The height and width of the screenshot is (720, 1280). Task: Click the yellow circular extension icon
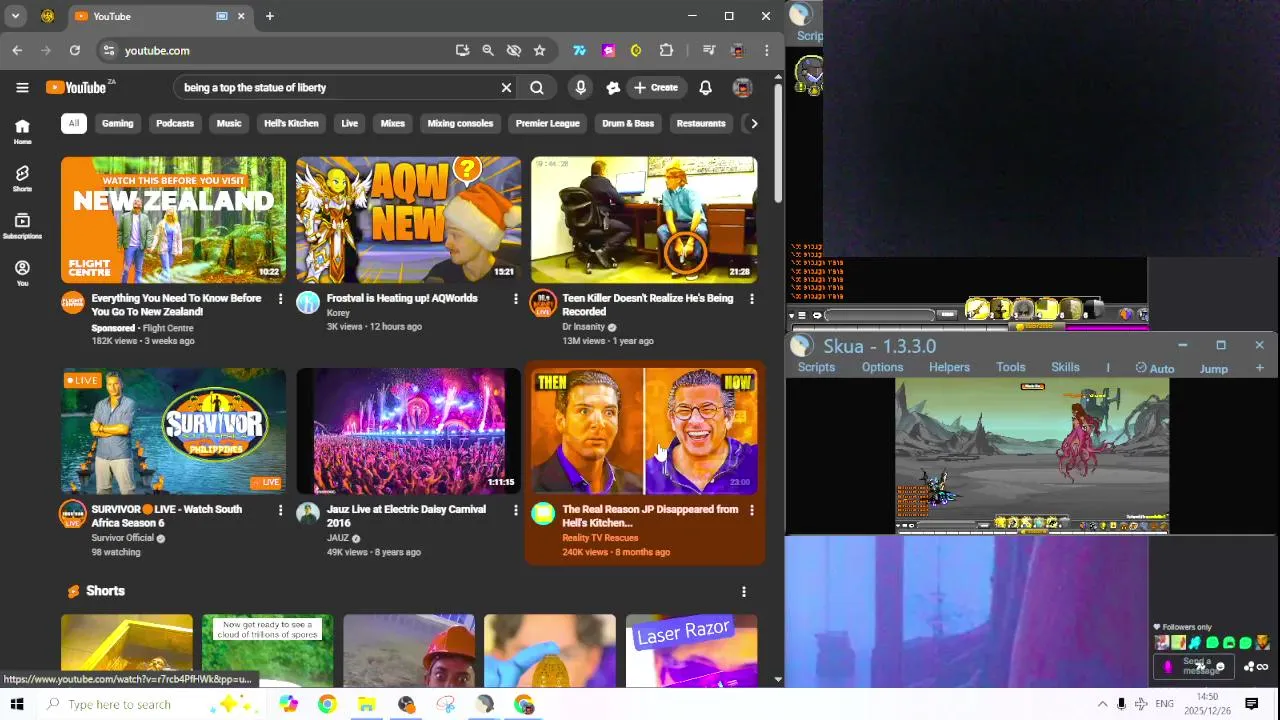coord(636,50)
